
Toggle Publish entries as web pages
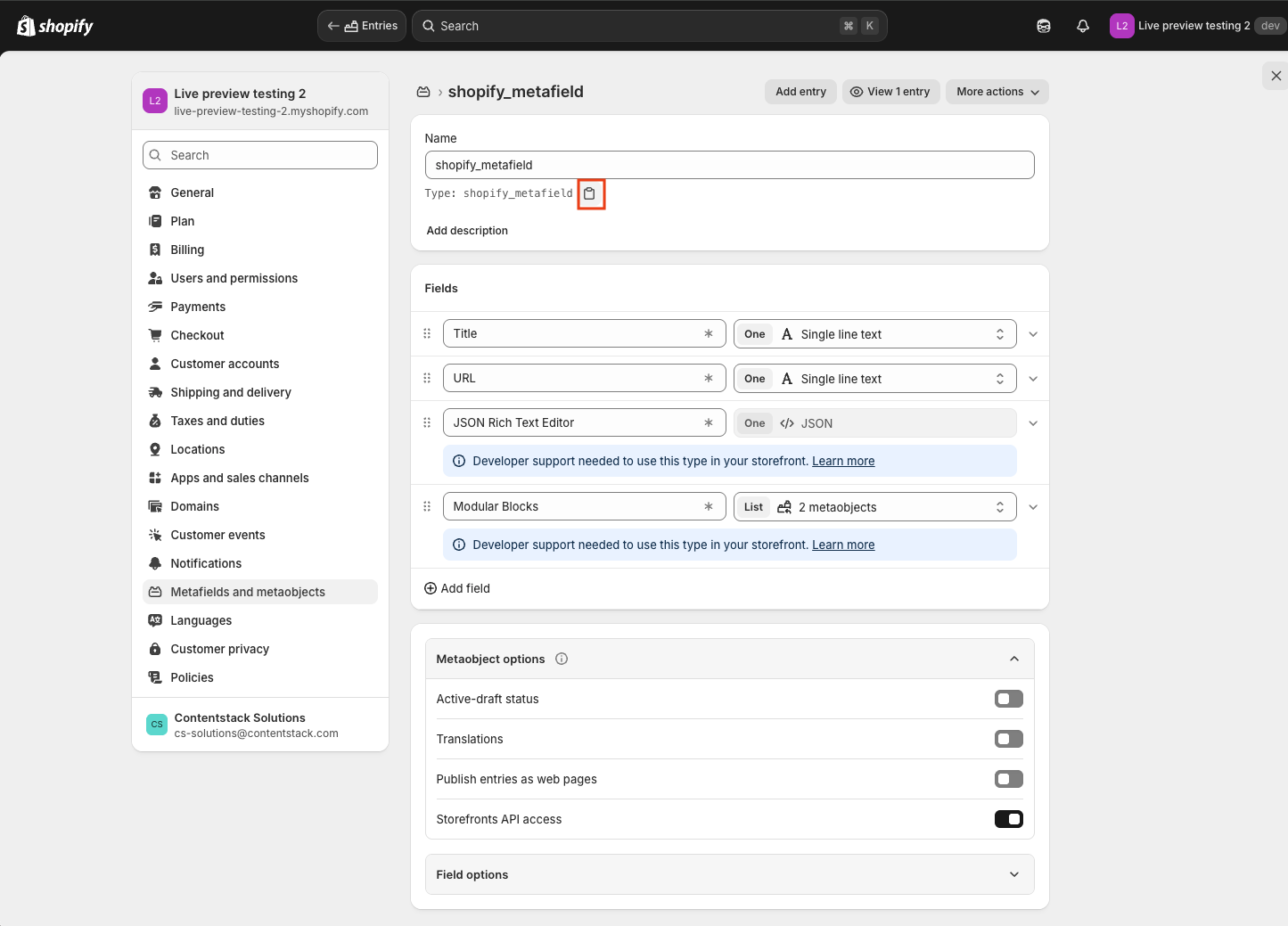click(x=1008, y=779)
